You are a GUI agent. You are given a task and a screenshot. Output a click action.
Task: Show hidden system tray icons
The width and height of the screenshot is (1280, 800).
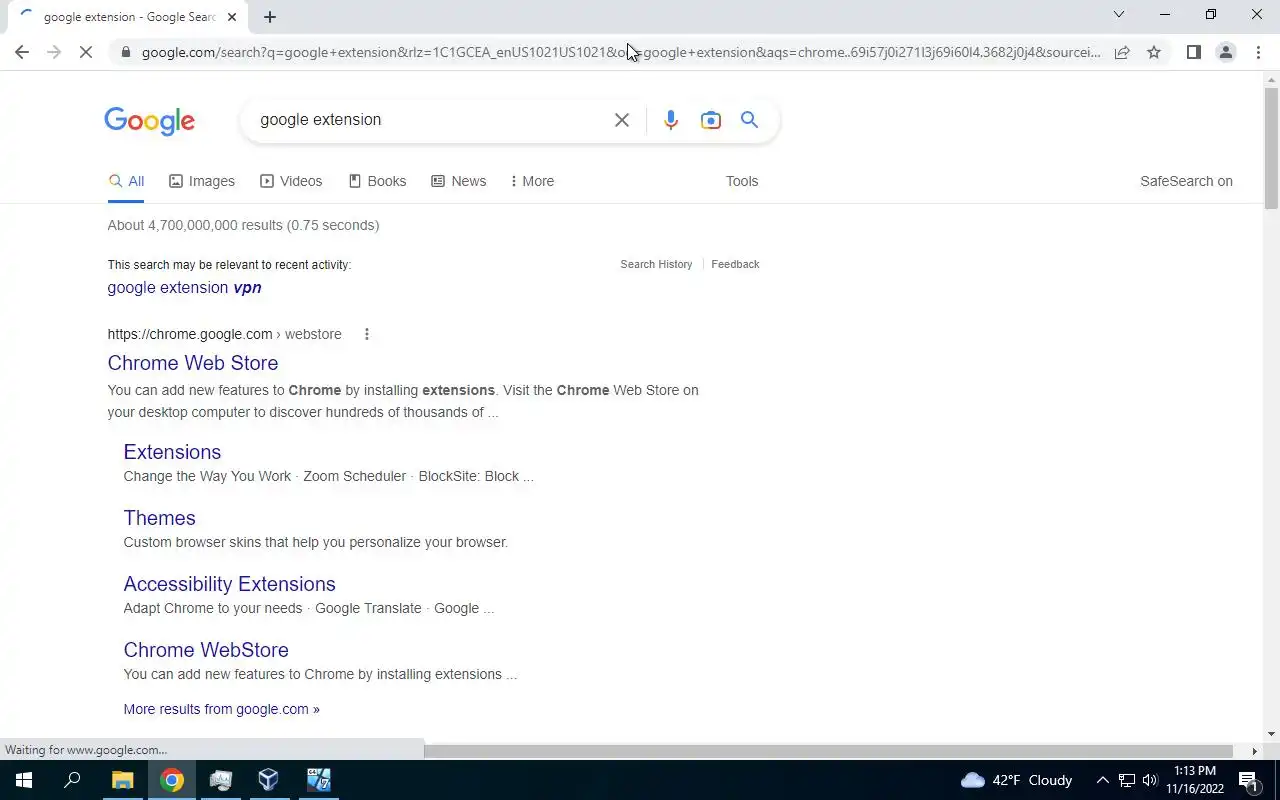pyautogui.click(x=1103, y=780)
